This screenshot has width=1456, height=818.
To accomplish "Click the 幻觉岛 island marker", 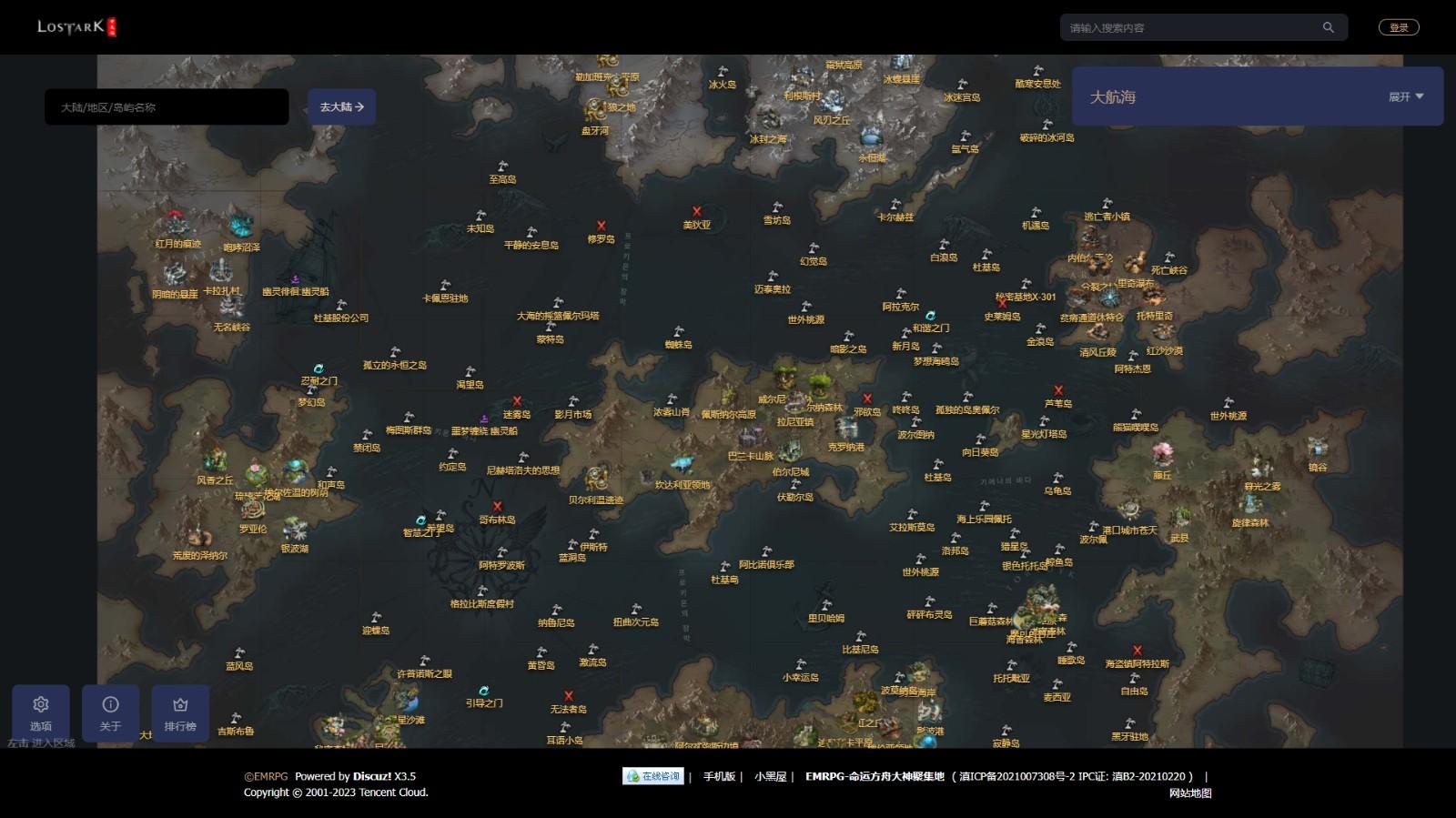I will [814, 248].
